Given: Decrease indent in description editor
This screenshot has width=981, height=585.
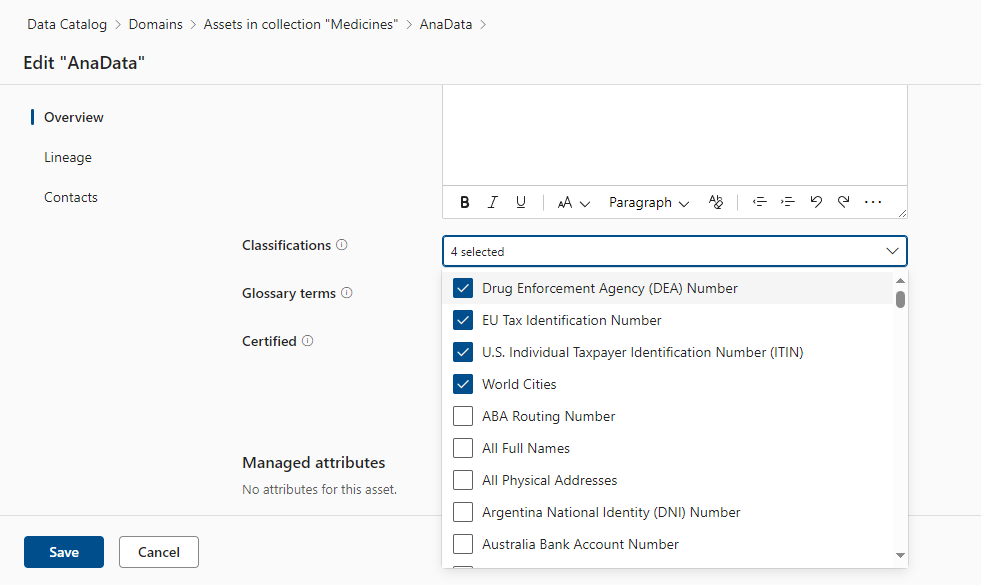Looking at the screenshot, I should click(x=760, y=202).
